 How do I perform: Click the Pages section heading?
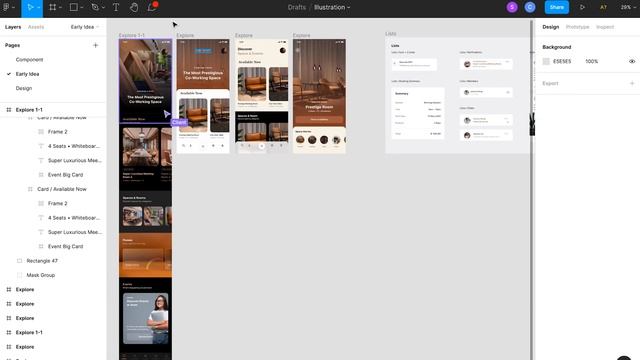pyautogui.click(x=12, y=45)
